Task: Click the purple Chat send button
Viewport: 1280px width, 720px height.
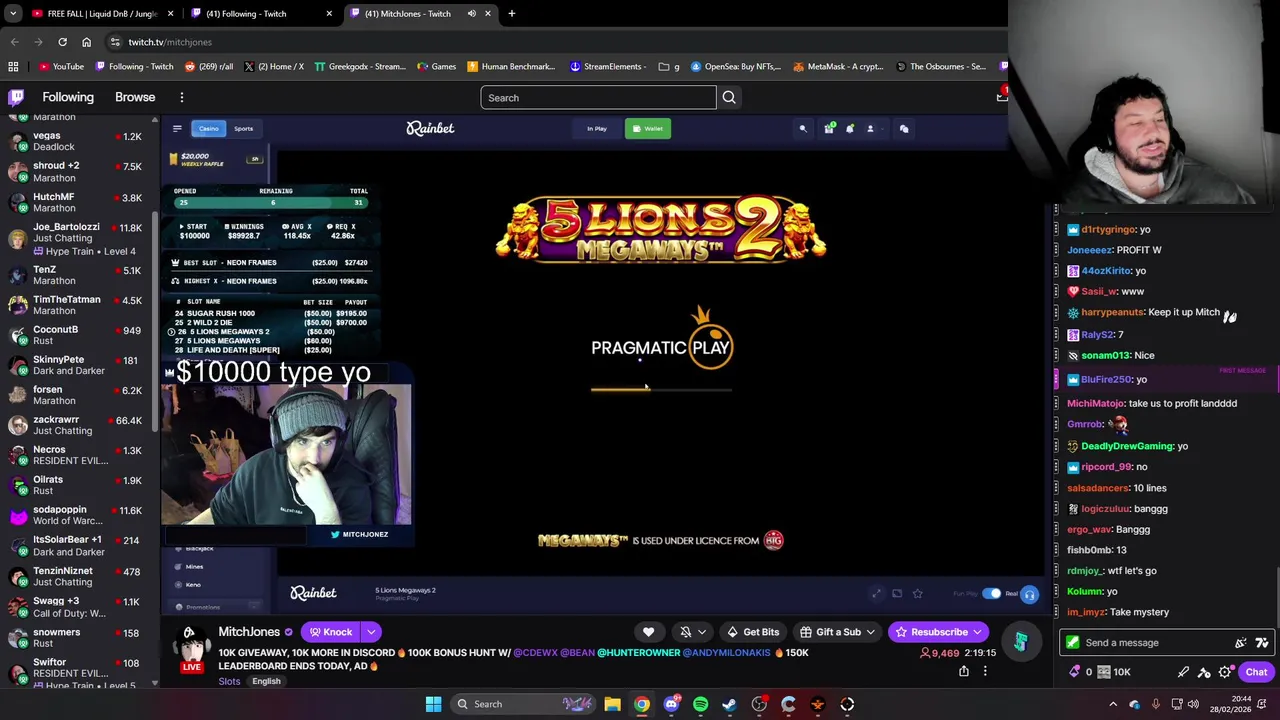Action: coord(1256,672)
